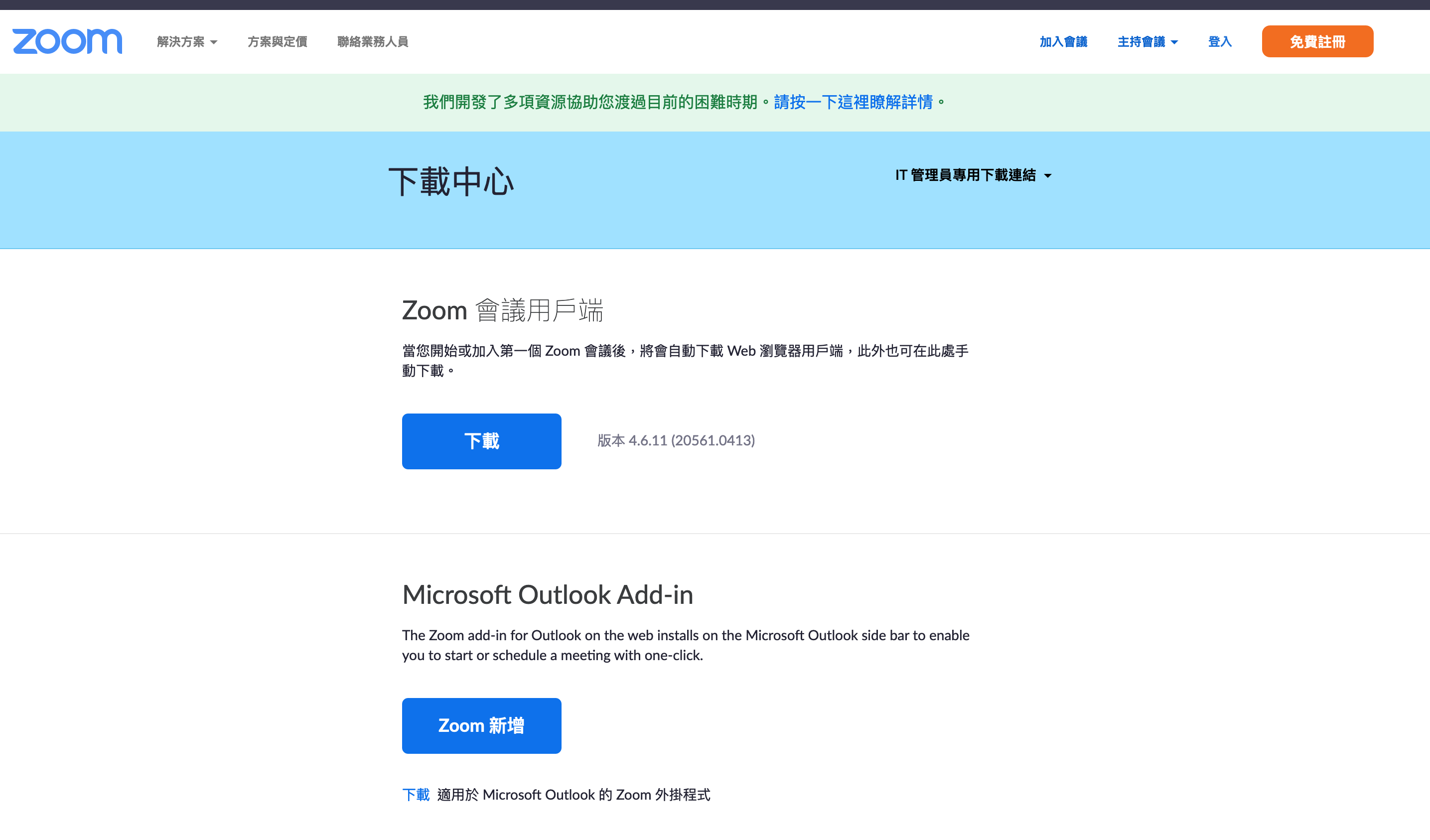Viewport: 1430px width, 840px height.
Task: Open 請按一下這裡瞭解詳情 banner link
Action: [x=853, y=102]
